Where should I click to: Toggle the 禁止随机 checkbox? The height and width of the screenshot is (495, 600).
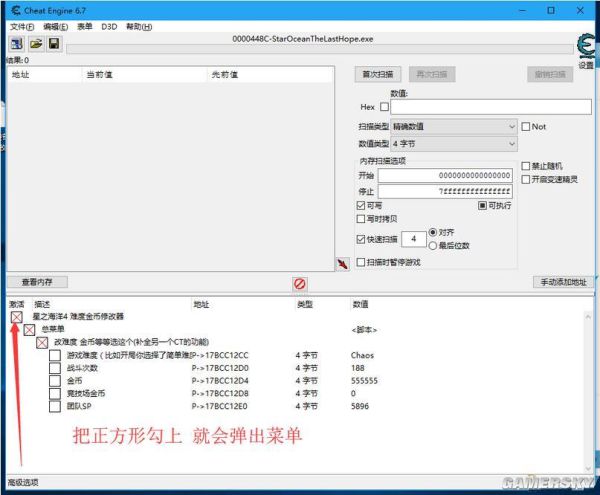526,166
